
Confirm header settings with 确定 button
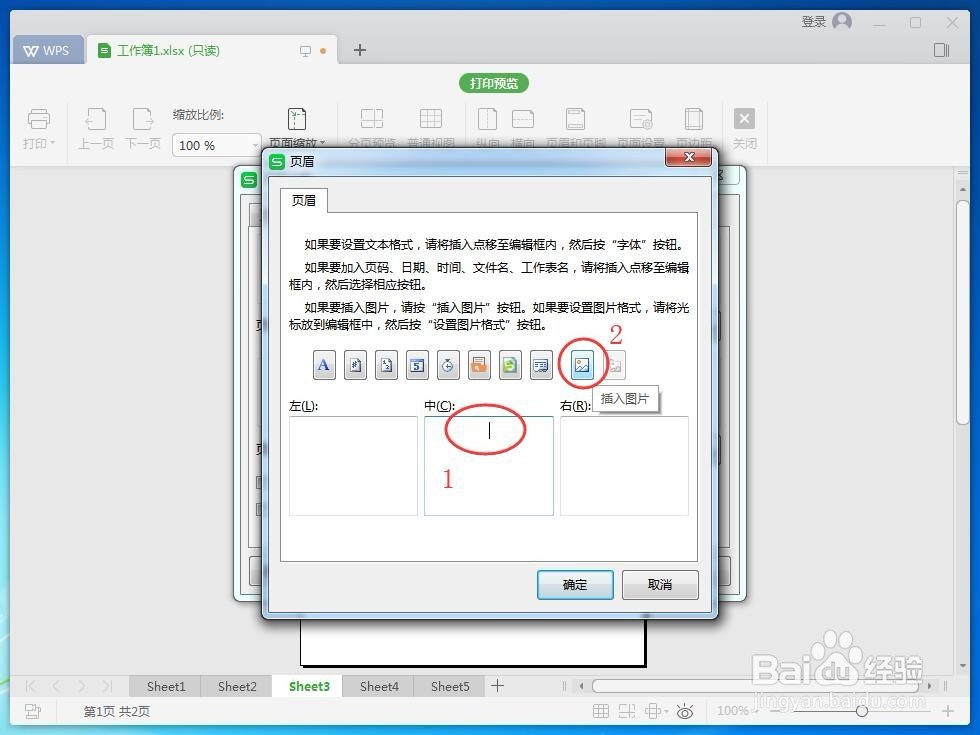click(x=575, y=585)
